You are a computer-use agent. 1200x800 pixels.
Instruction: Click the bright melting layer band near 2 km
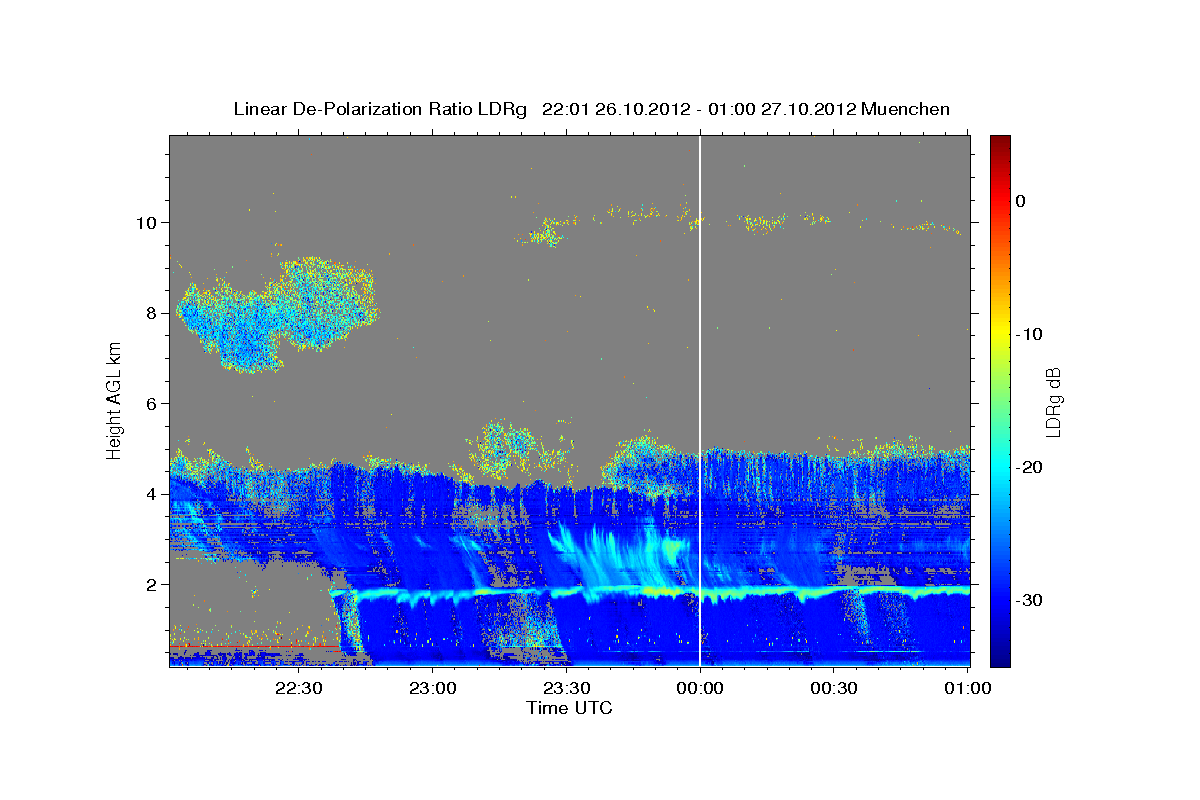tap(650, 592)
